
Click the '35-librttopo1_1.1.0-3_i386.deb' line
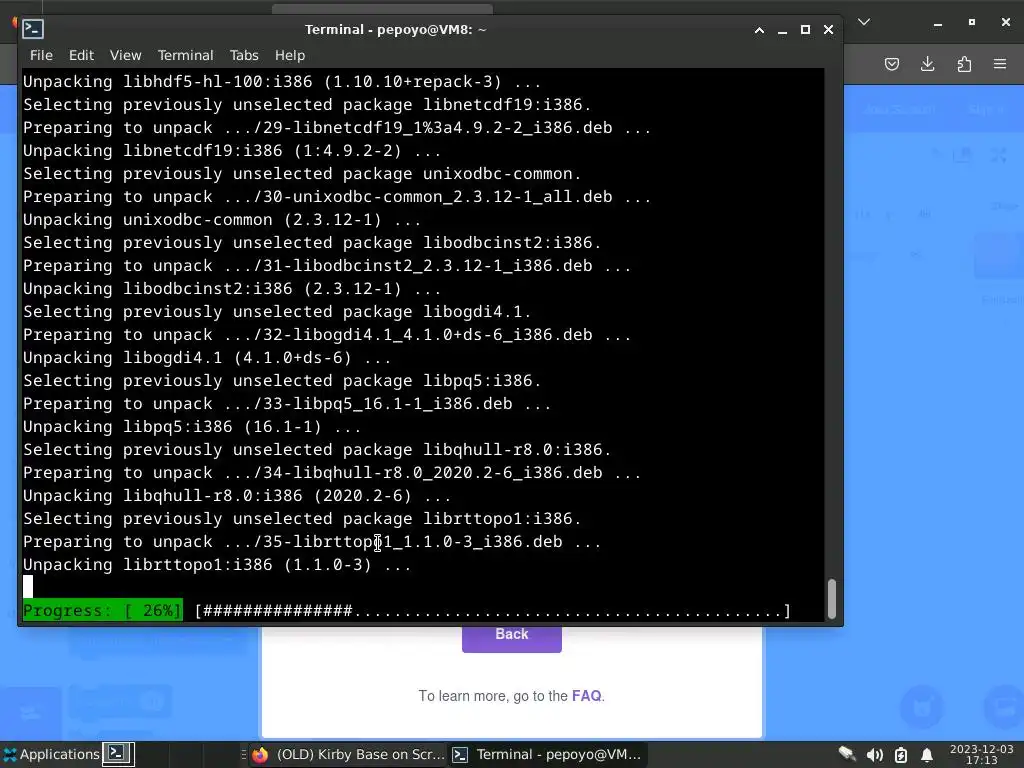click(312, 542)
